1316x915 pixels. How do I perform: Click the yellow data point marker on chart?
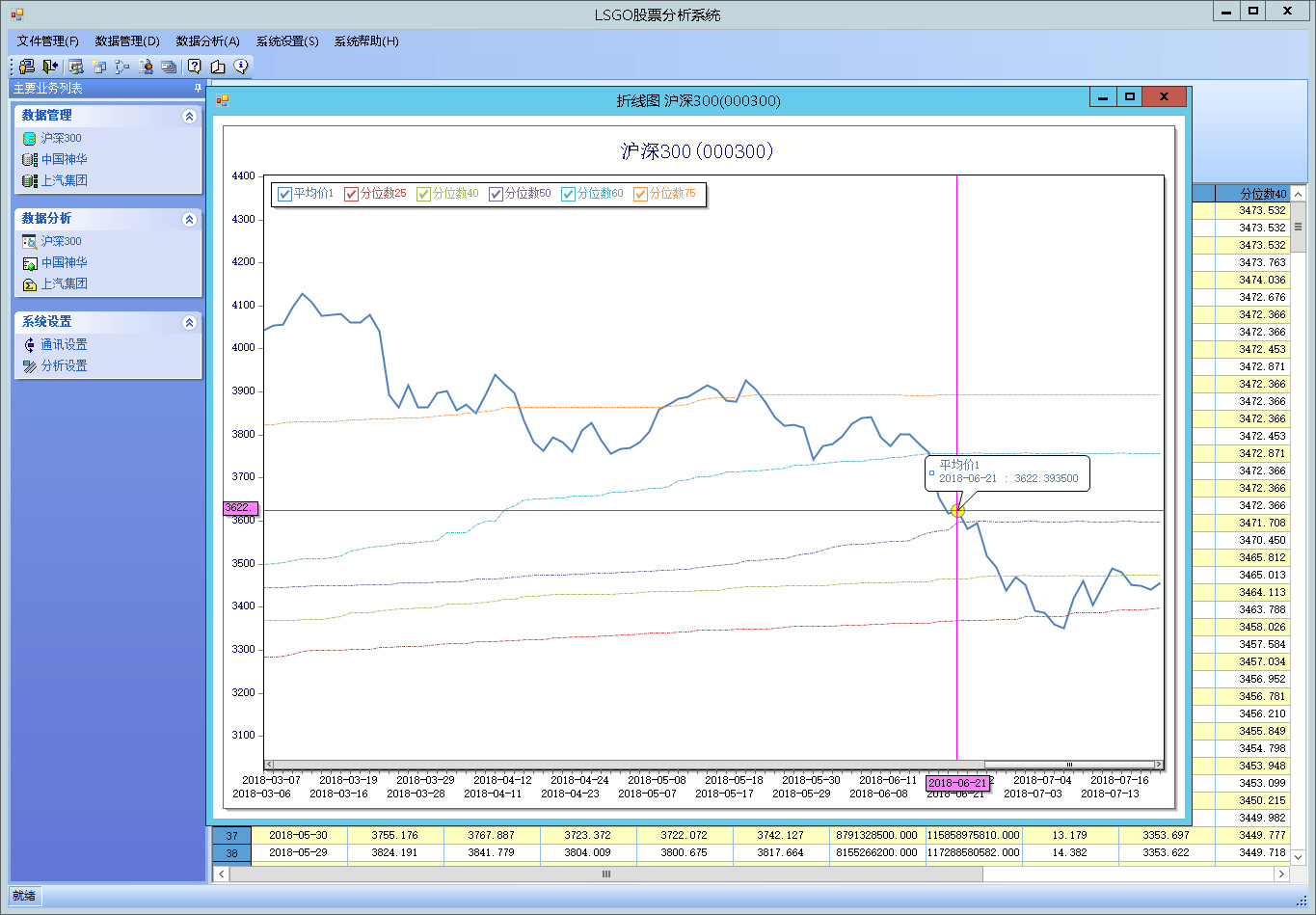(957, 510)
